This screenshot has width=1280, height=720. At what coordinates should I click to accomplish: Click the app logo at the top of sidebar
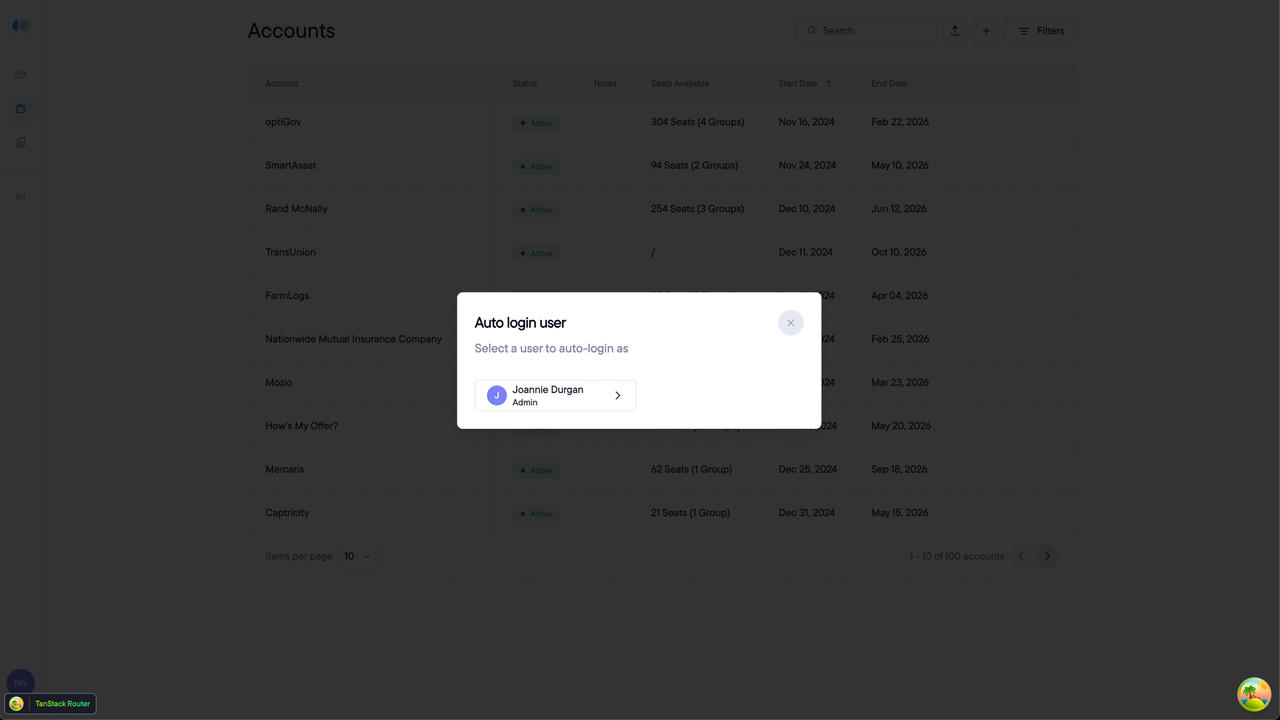[20, 24]
